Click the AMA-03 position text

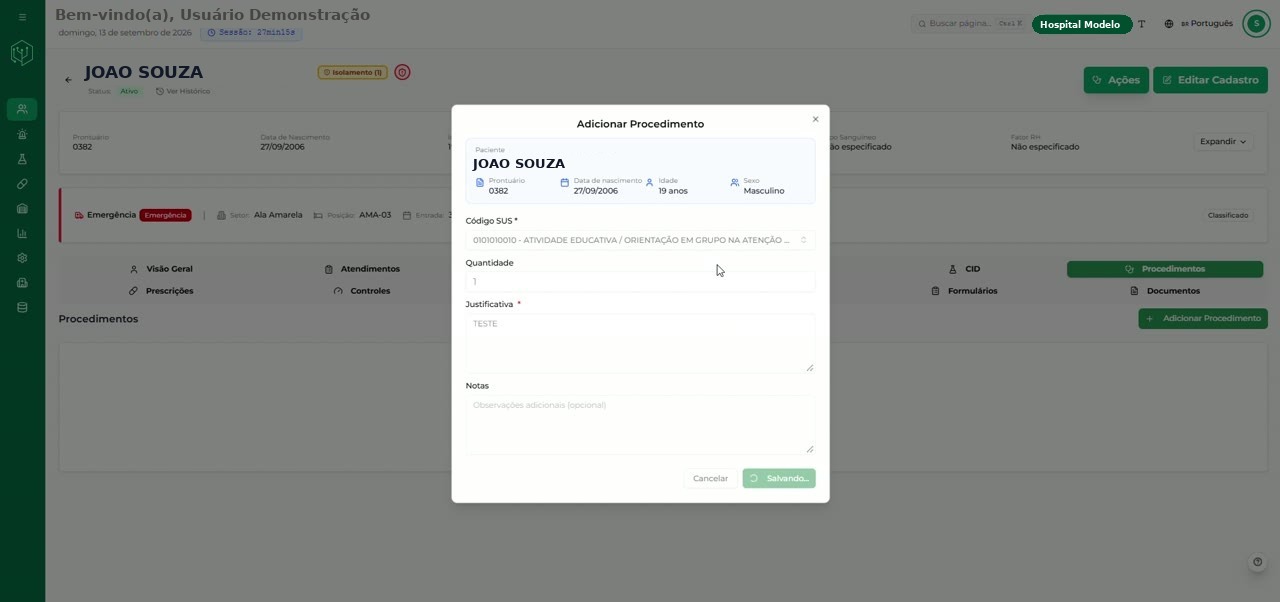(x=375, y=215)
